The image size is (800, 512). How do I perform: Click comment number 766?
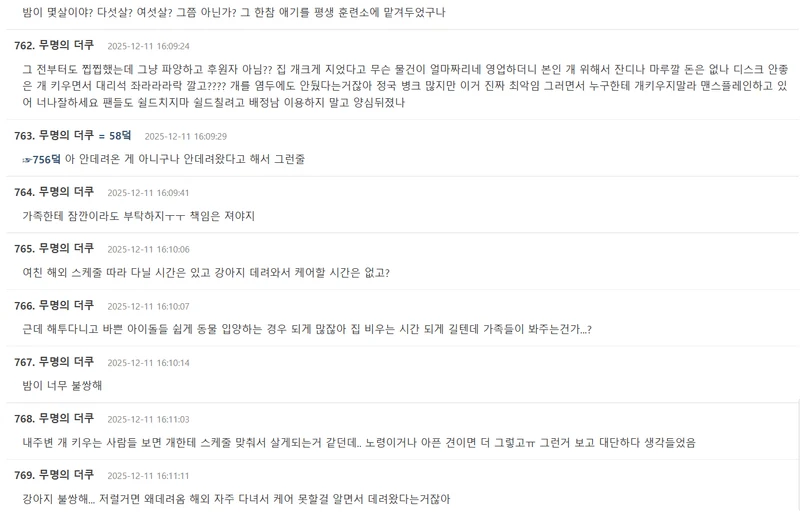click(x=24, y=305)
